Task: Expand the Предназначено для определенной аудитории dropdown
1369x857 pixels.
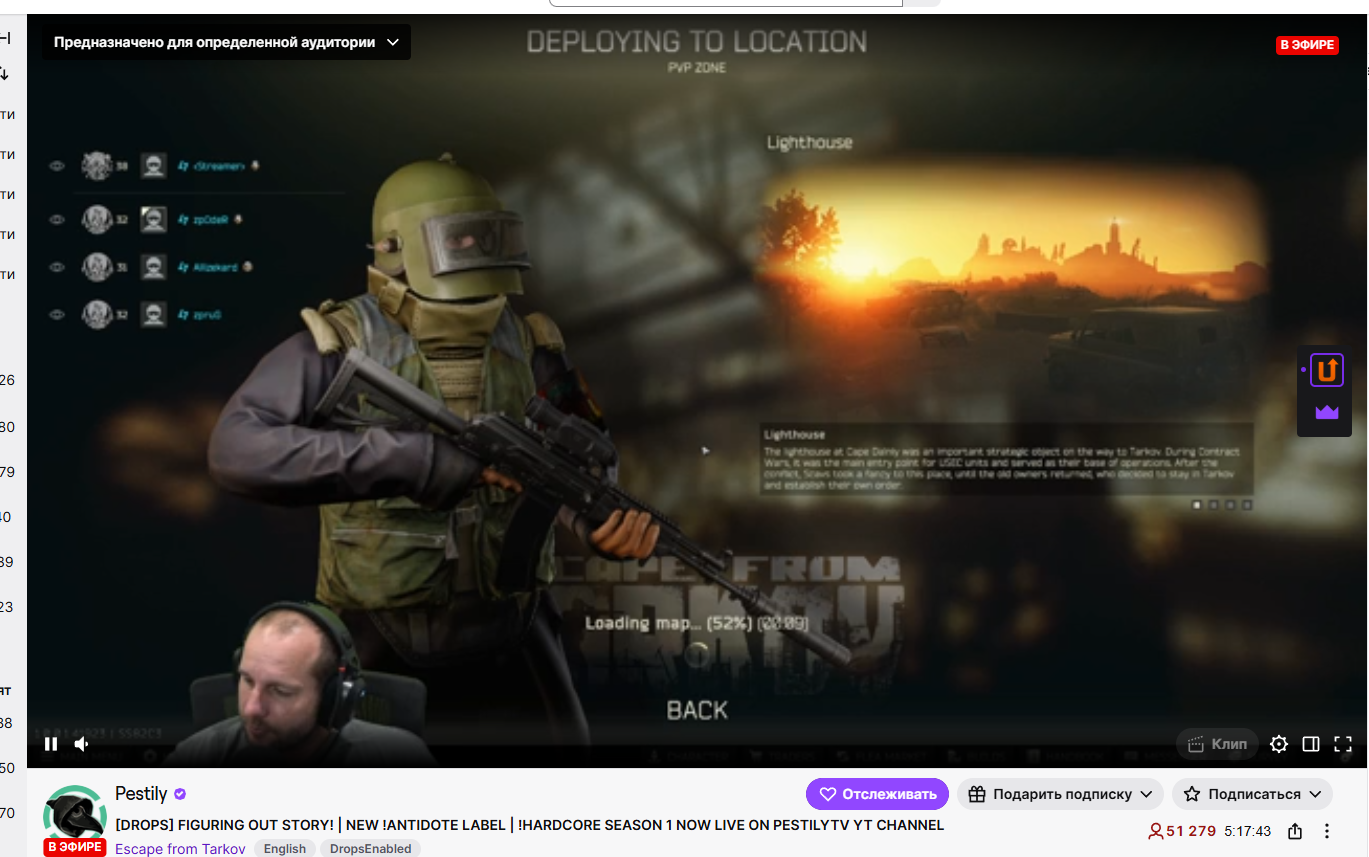Action: 226,42
